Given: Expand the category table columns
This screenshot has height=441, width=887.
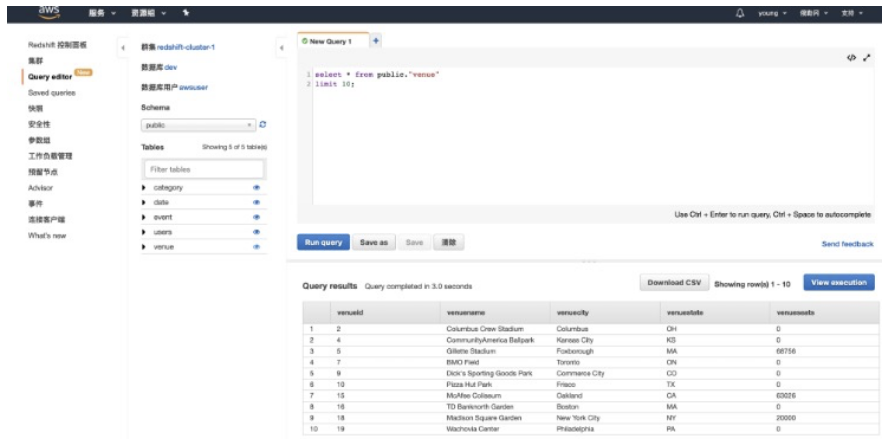Looking at the screenshot, I should point(144,188).
